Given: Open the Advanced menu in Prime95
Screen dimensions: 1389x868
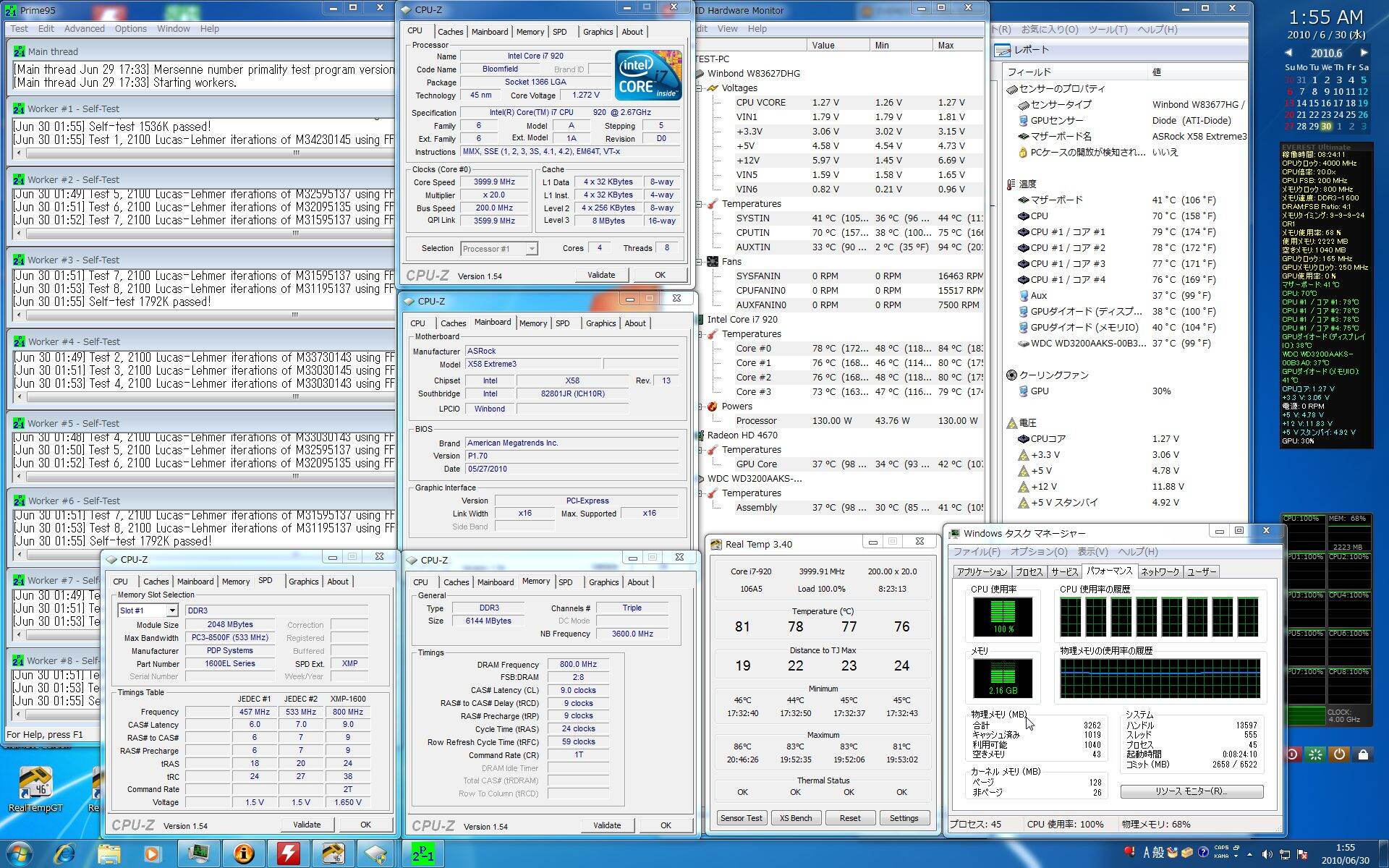Looking at the screenshot, I should point(84,29).
